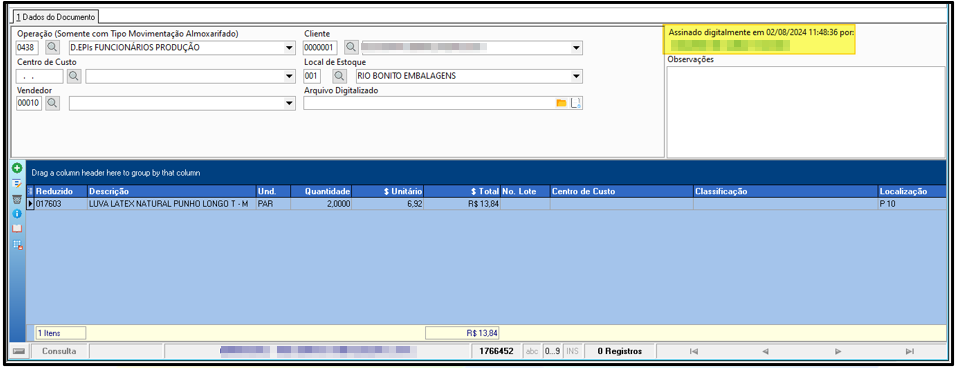Open the Vendedor dropdown
955x368 pixels.
point(289,104)
